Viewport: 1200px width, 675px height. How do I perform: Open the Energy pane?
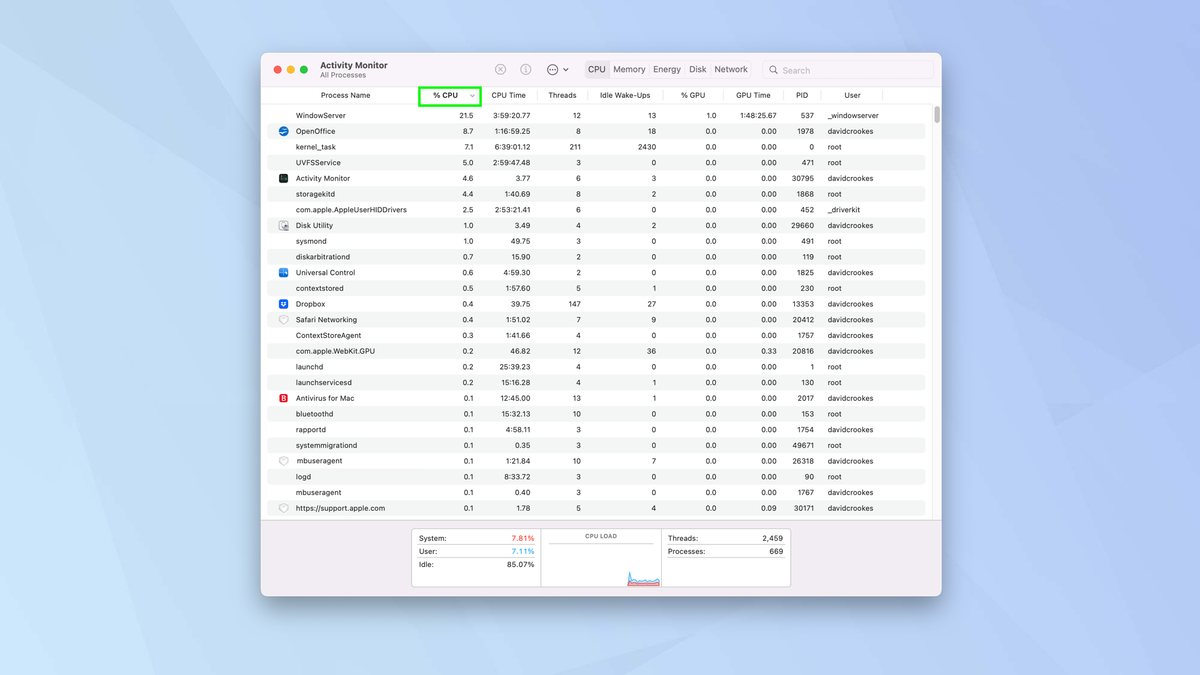pos(667,69)
